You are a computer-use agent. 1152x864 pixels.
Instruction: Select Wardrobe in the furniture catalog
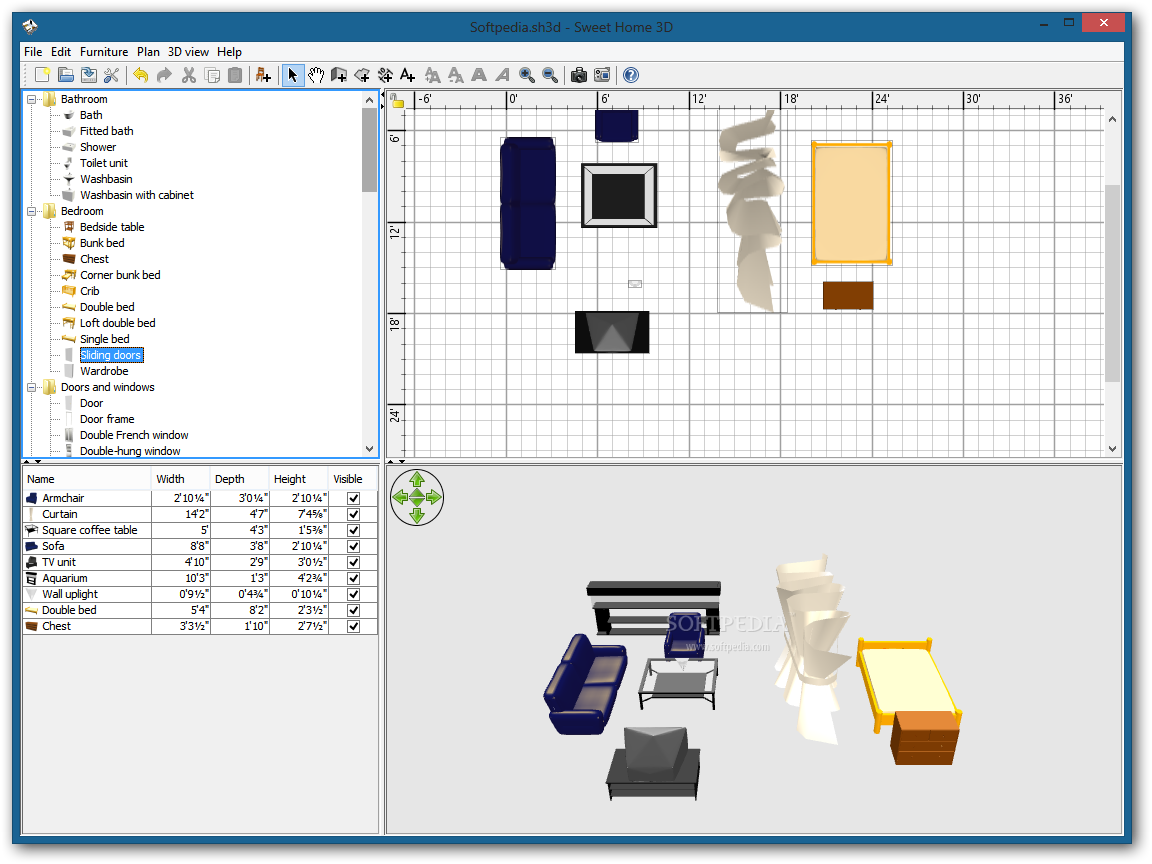[x=104, y=371]
